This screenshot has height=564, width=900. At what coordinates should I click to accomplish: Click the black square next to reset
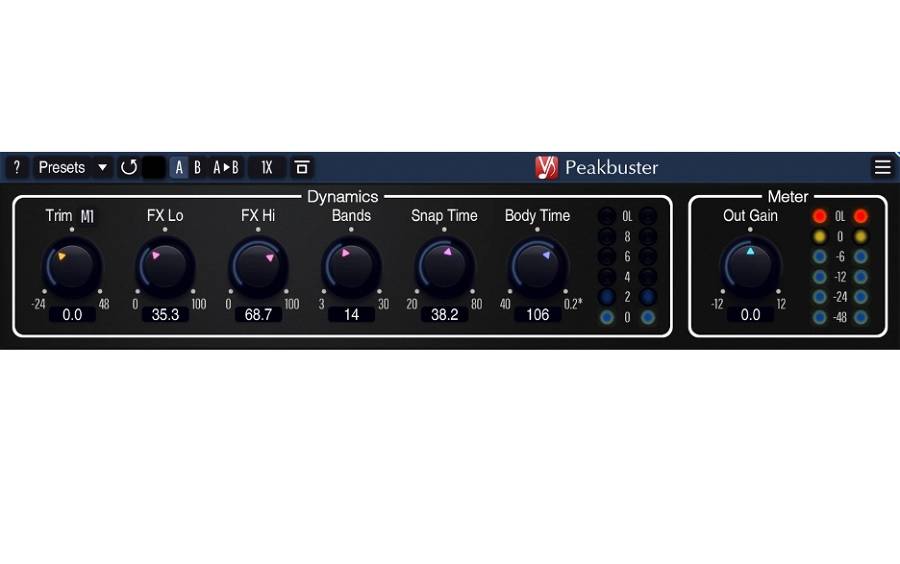(154, 167)
